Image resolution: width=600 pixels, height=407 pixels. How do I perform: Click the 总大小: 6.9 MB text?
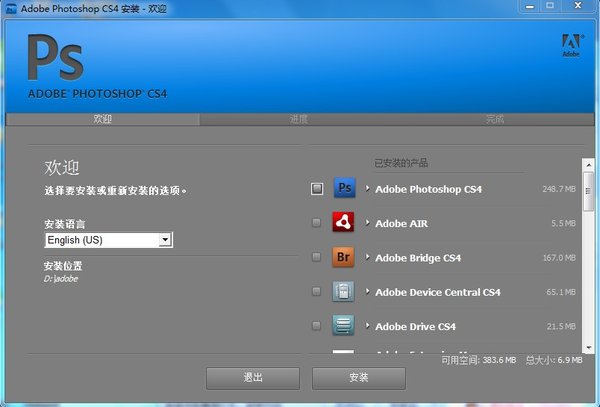click(554, 360)
